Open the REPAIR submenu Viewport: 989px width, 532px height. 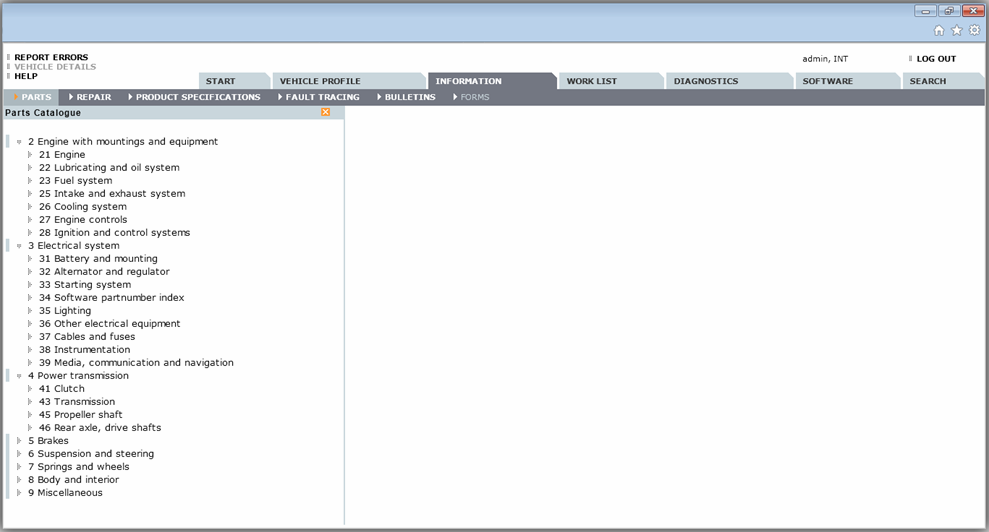click(x=90, y=97)
